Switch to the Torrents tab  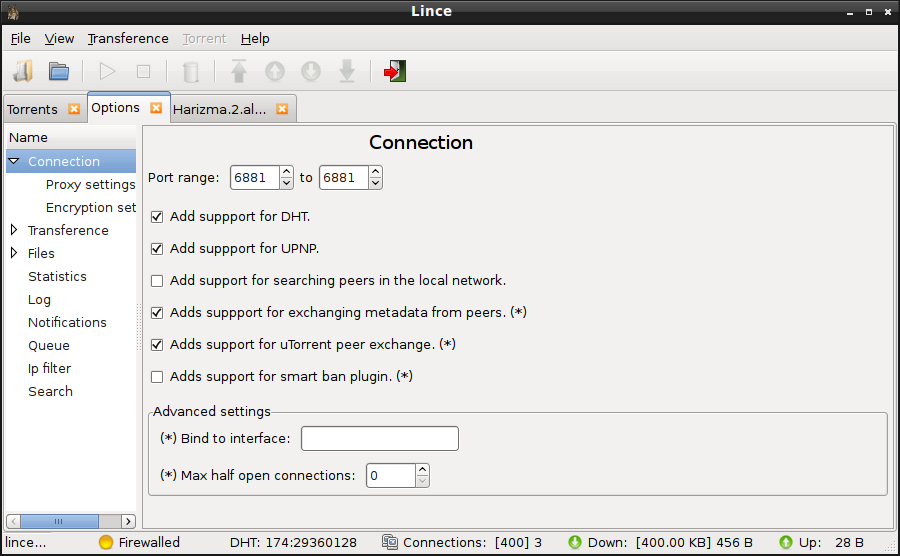[33, 109]
